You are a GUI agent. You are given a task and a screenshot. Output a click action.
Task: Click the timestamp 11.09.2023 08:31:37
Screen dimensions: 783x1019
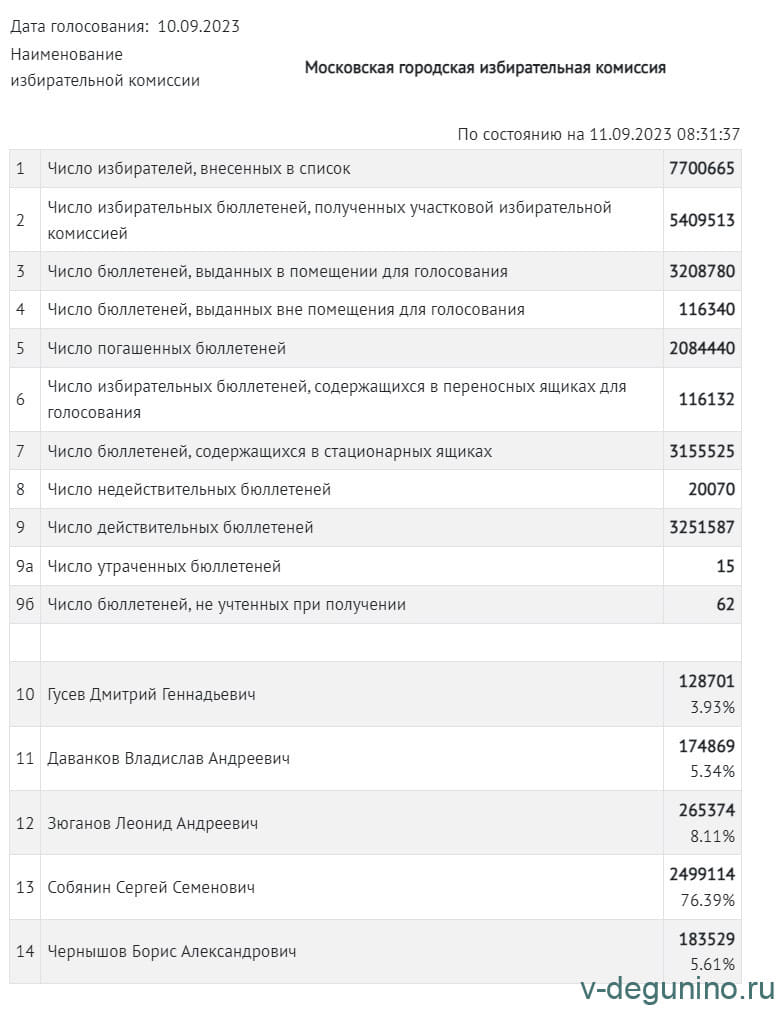[664, 134]
